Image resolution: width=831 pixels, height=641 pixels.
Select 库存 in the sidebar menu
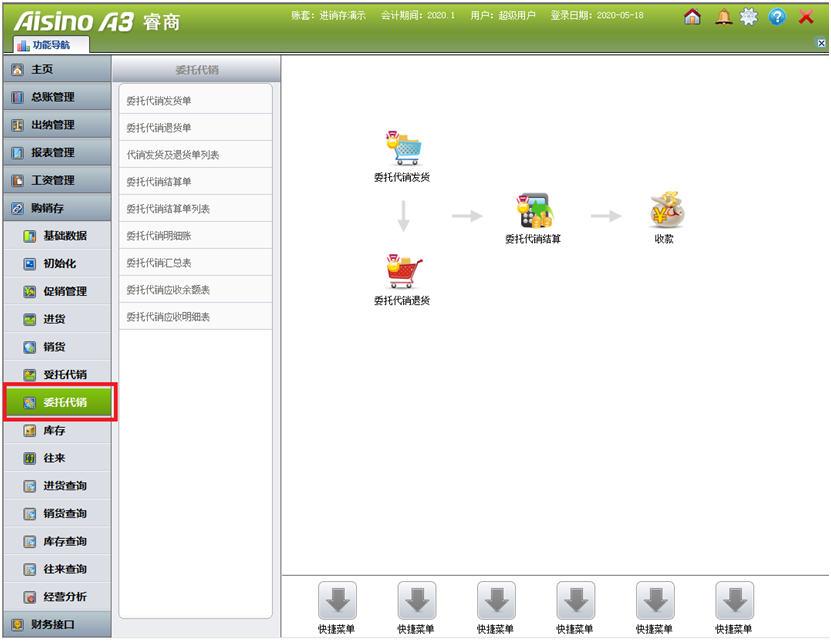(x=56, y=430)
